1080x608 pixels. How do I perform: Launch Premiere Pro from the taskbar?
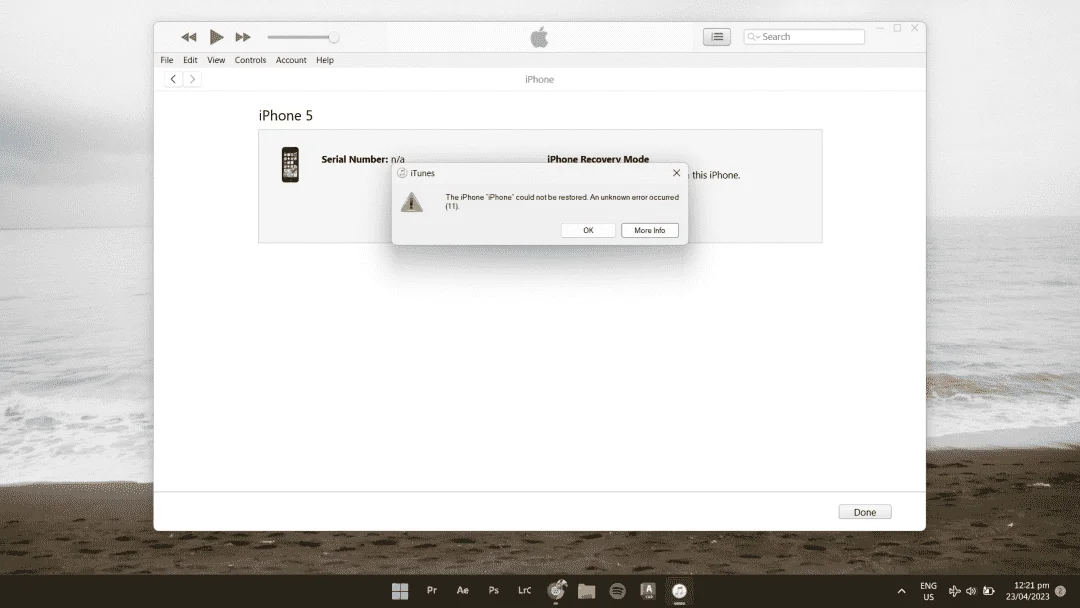[432, 590]
